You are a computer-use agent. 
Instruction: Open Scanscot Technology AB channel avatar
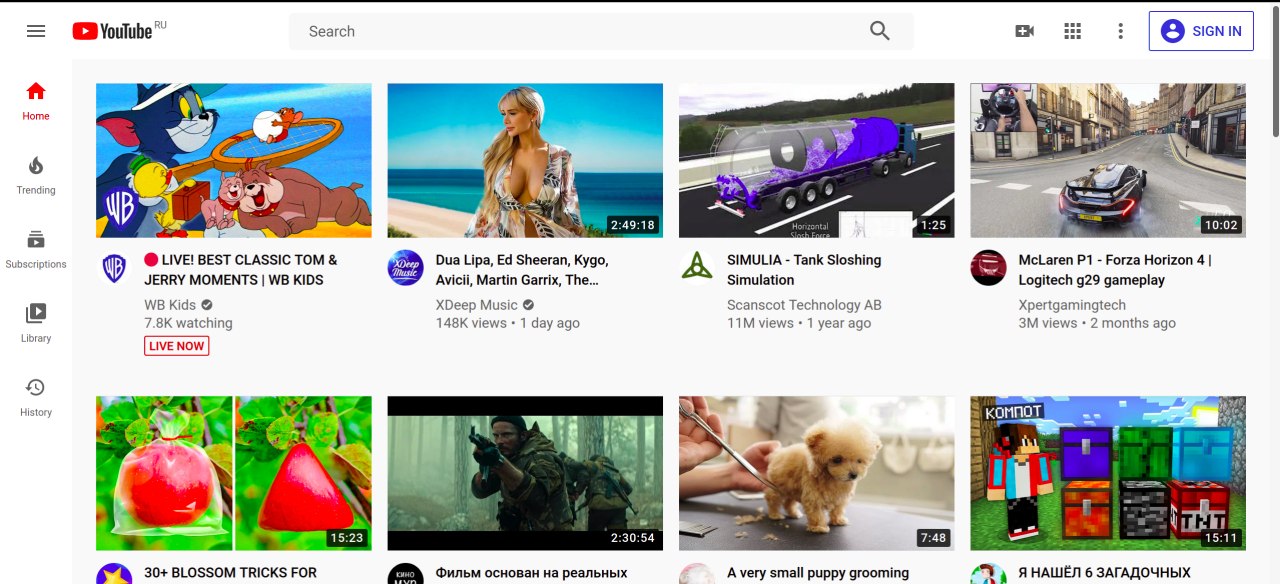[697, 268]
